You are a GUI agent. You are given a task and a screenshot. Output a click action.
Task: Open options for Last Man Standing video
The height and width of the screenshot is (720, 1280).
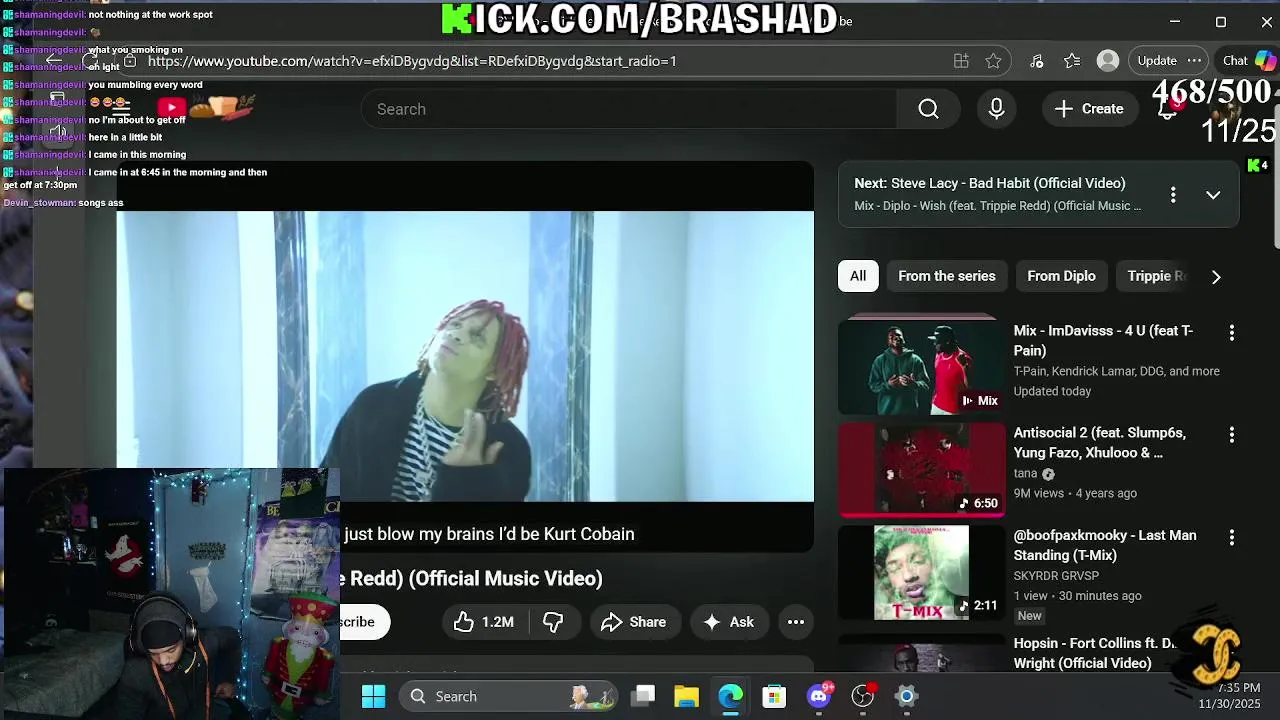pyautogui.click(x=1231, y=537)
